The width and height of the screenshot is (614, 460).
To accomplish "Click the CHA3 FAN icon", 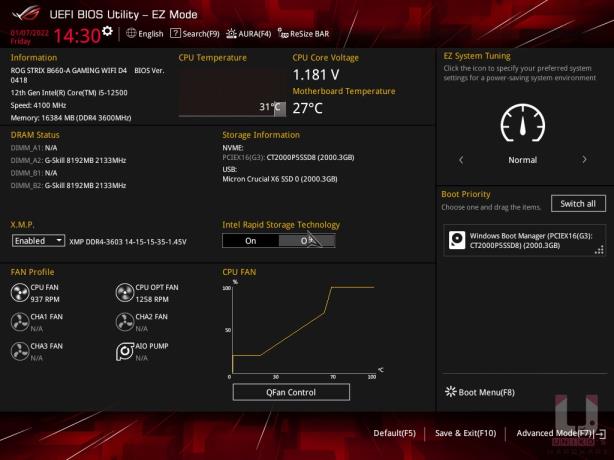I will 20,352.
